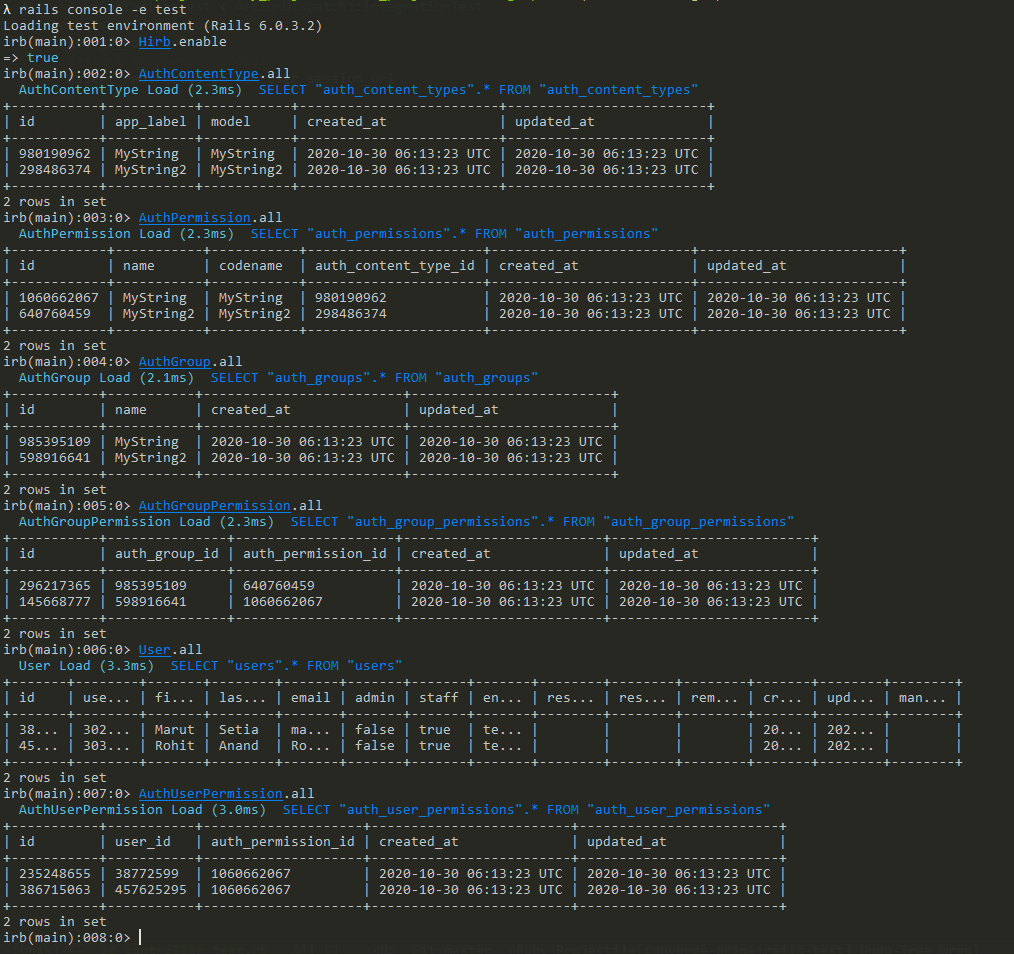Click the 'model' column header
This screenshot has width=1014, height=955.
click(x=231, y=122)
